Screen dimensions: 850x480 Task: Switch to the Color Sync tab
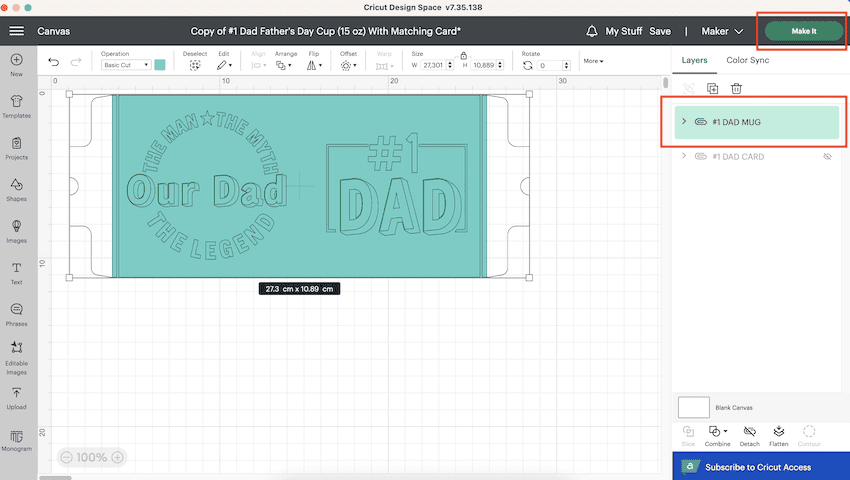pyautogui.click(x=748, y=60)
